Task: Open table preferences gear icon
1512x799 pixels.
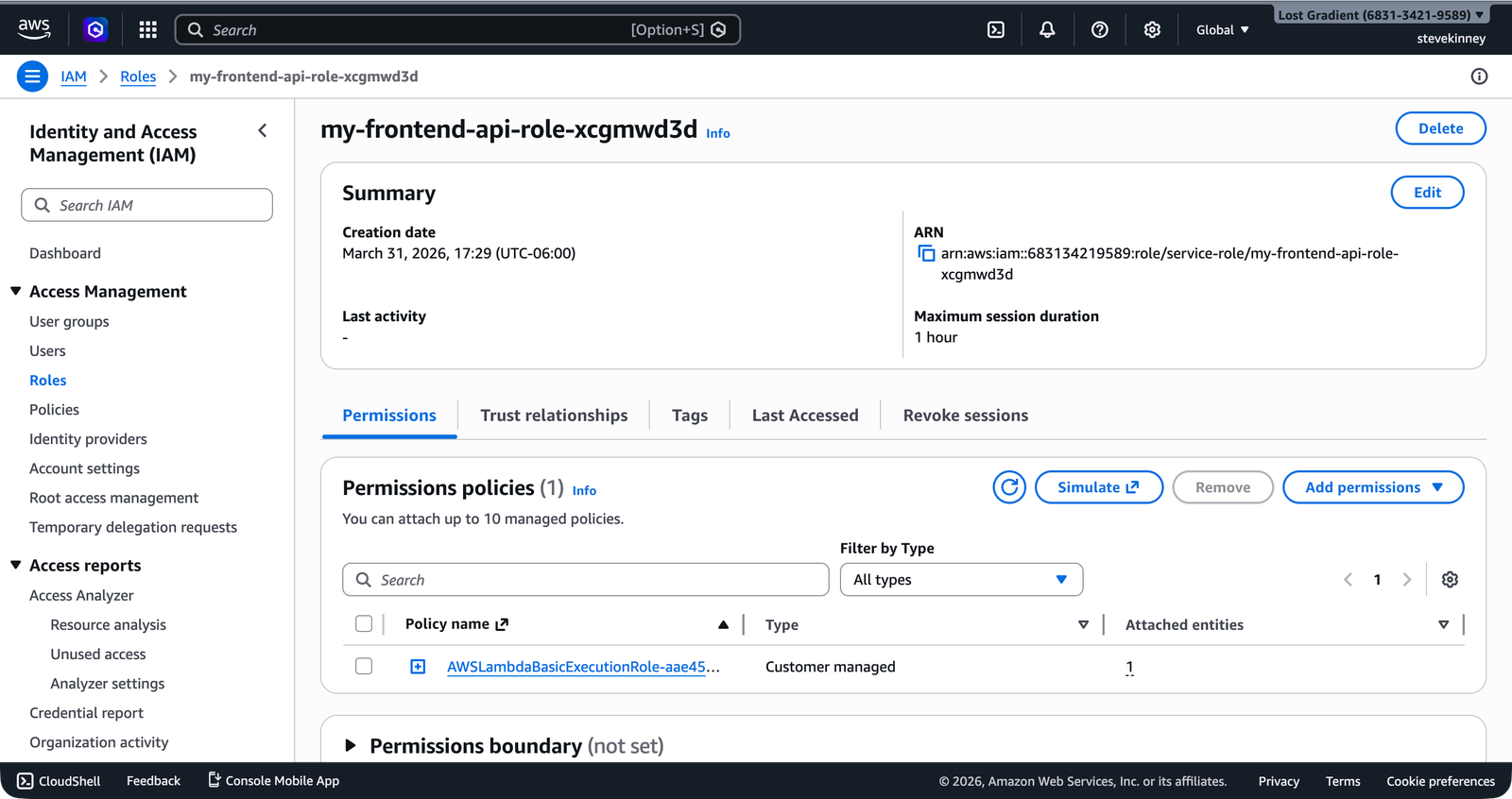Action: pos(1450,580)
